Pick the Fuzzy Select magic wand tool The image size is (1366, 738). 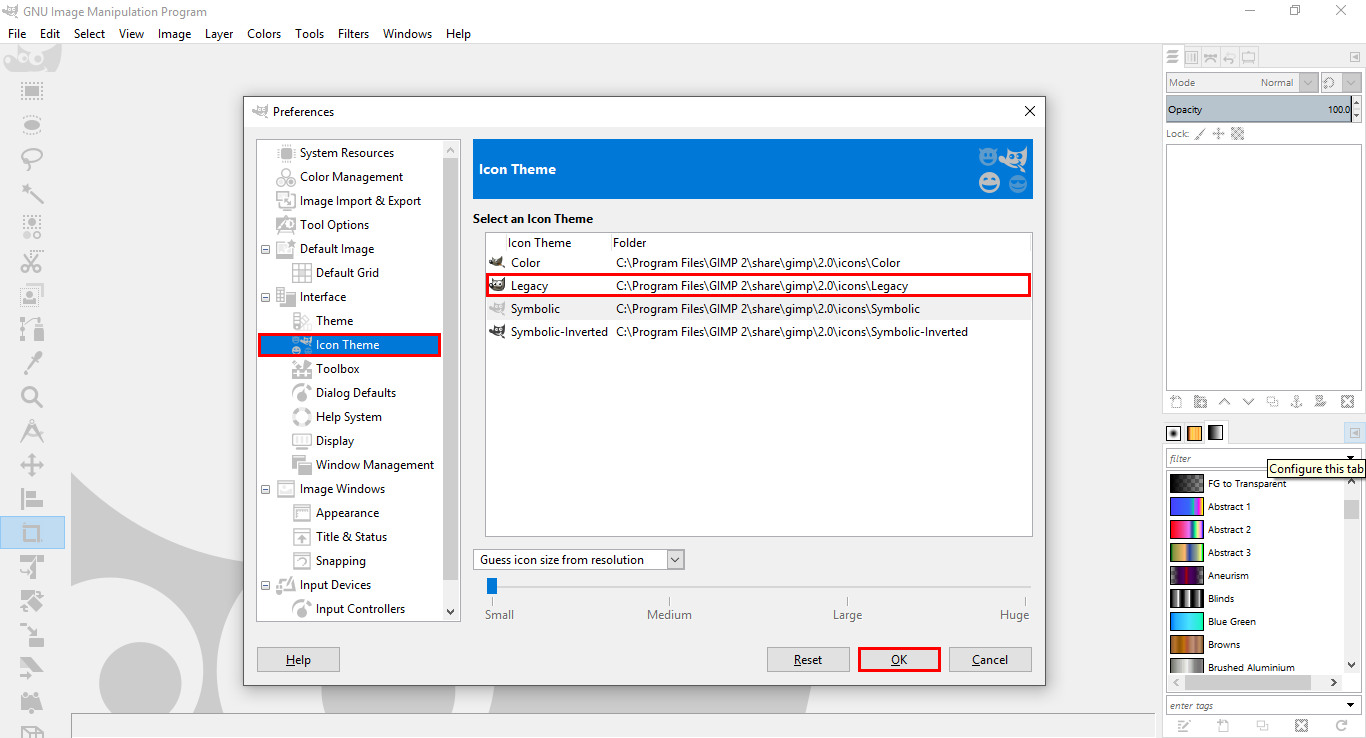[32, 193]
